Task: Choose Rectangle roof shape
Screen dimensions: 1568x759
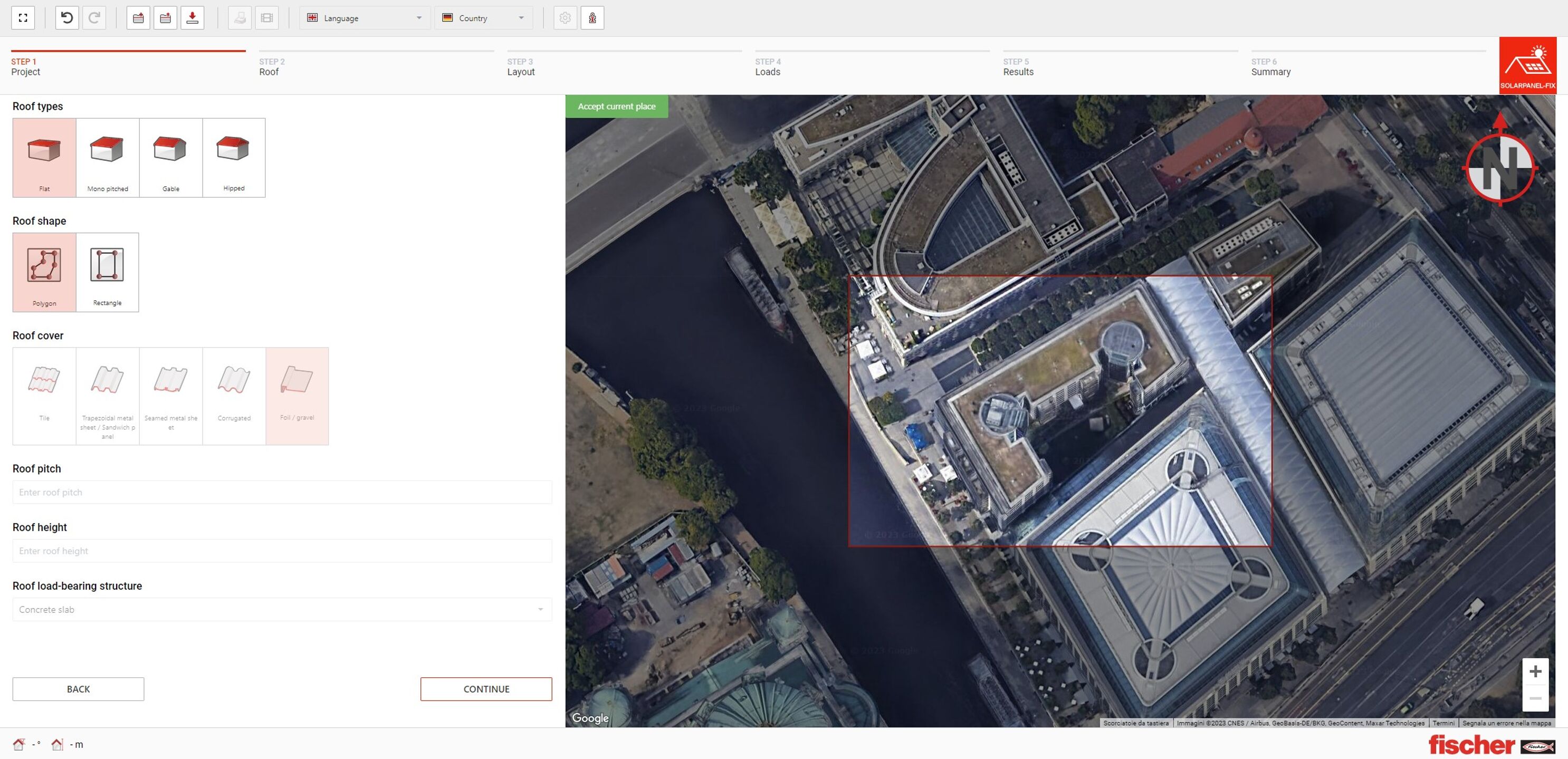Action: tap(107, 272)
